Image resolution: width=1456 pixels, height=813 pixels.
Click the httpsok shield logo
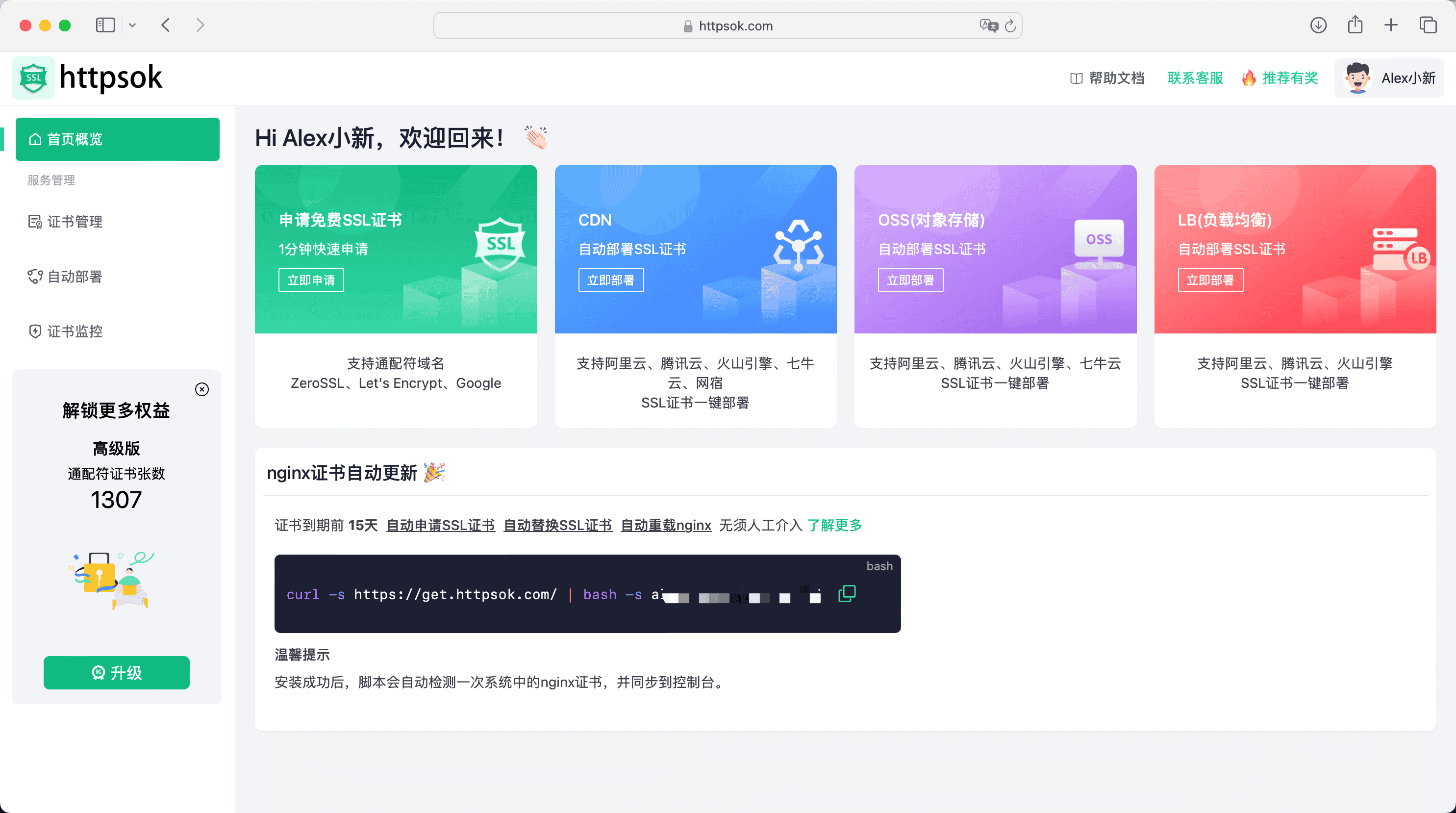coord(33,77)
